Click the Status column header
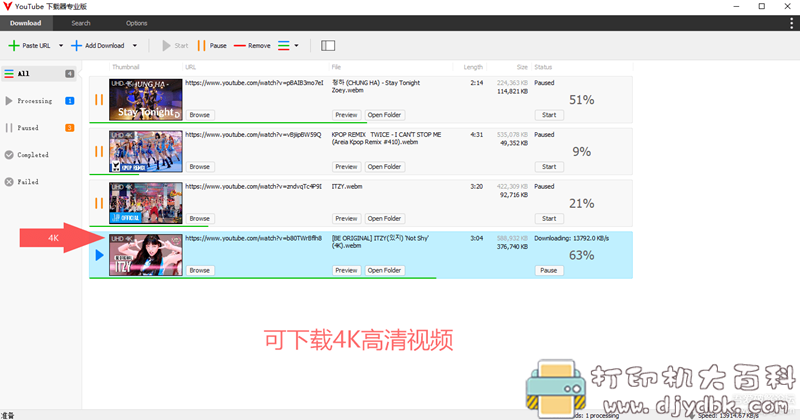Viewport: 800px width, 420px height. [x=543, y=67]
